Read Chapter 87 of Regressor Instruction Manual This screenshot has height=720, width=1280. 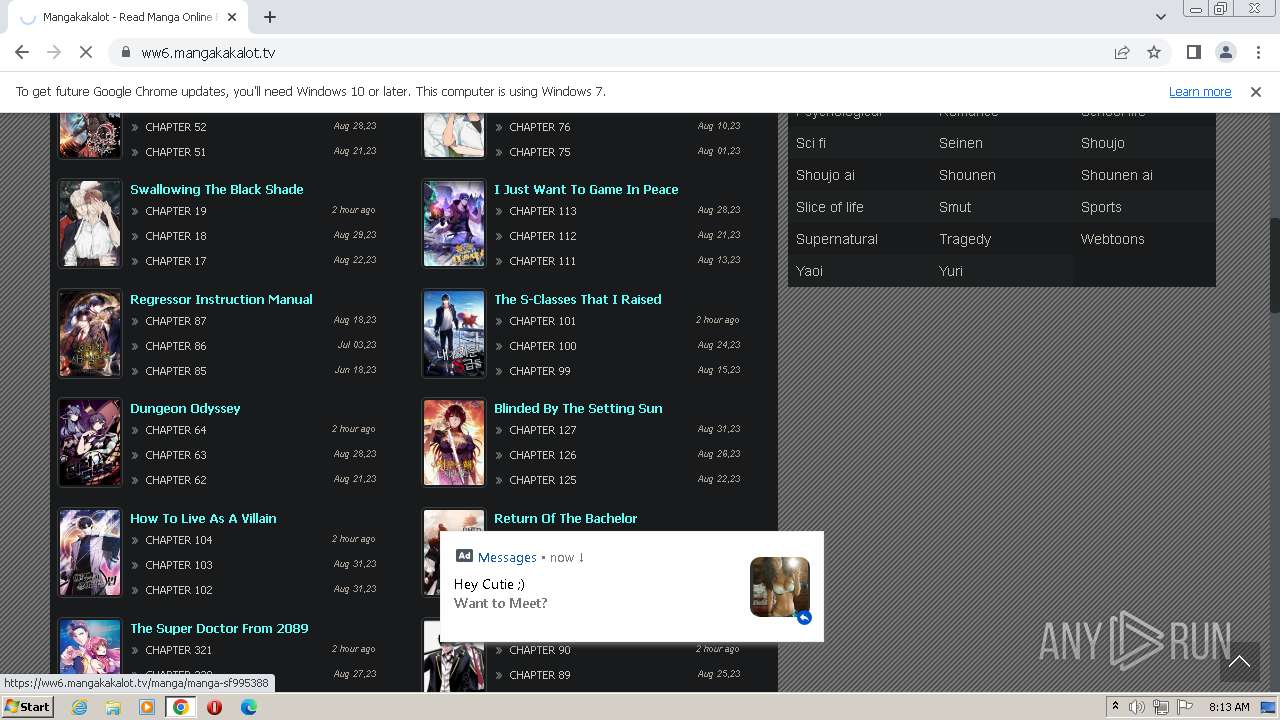tap(176, 321)
